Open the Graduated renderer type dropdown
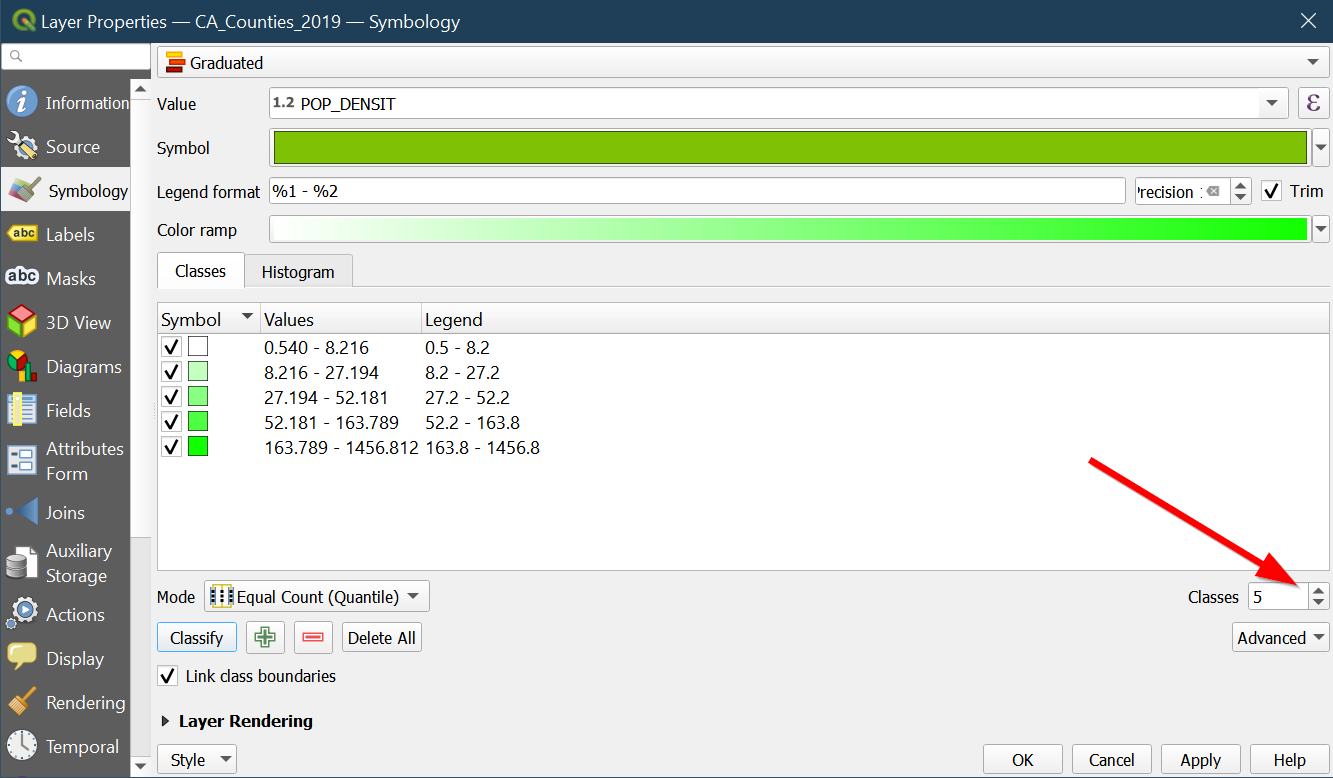The width and height of the screenshot is (1333, 778). [743, 63]
